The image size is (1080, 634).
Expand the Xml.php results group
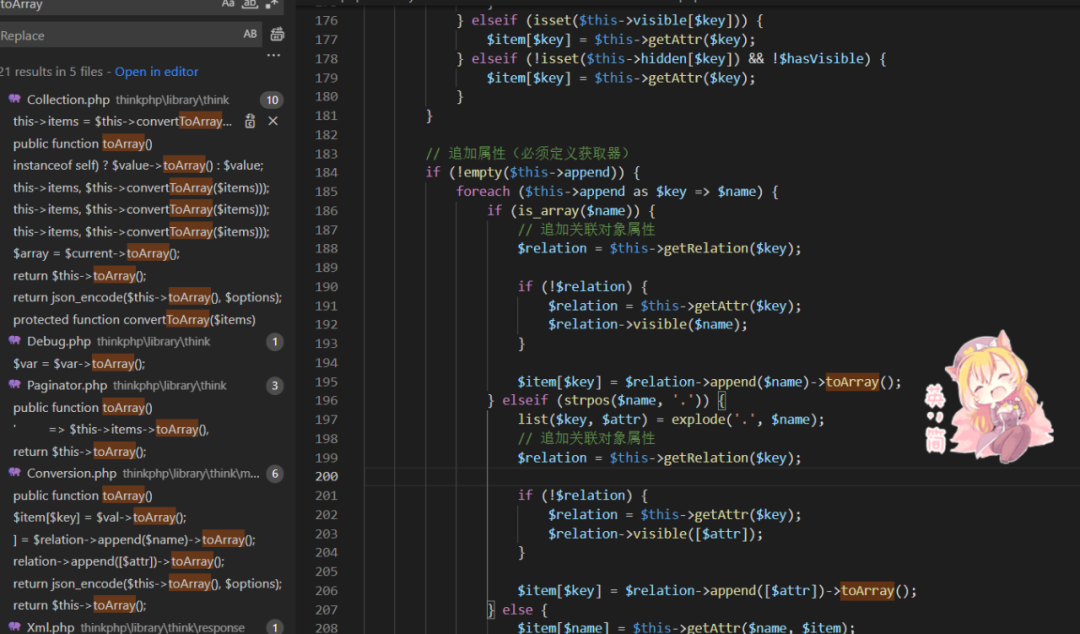tap(141, 627)
